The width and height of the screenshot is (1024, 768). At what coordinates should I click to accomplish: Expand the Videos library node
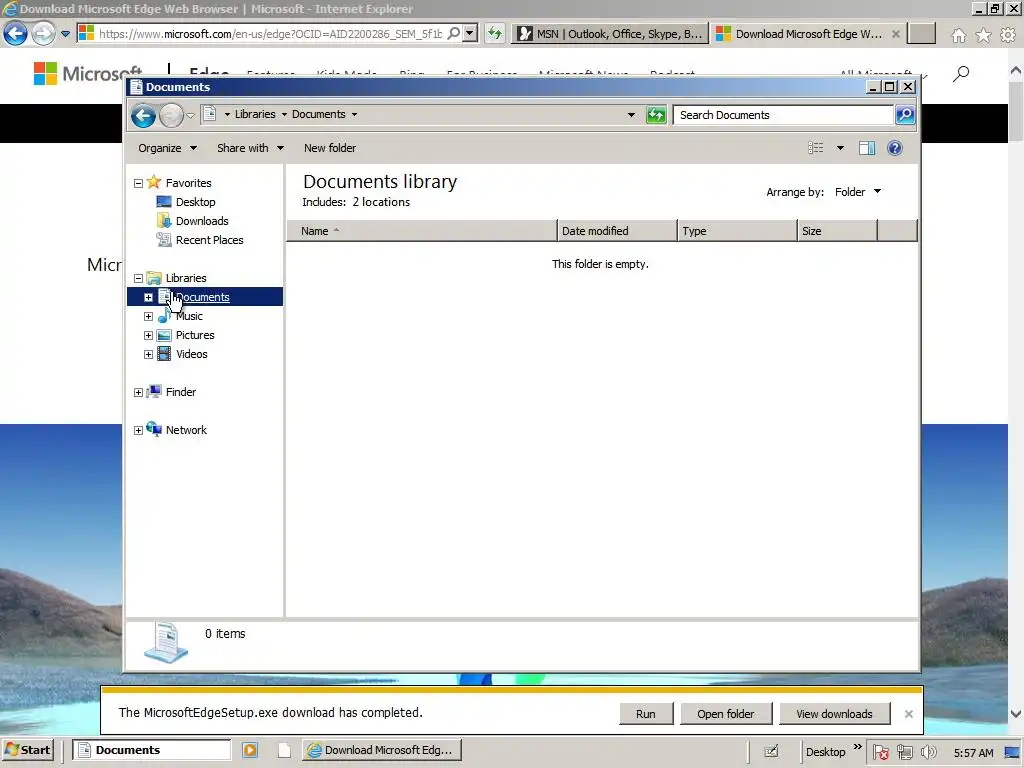tap(148, 355)
